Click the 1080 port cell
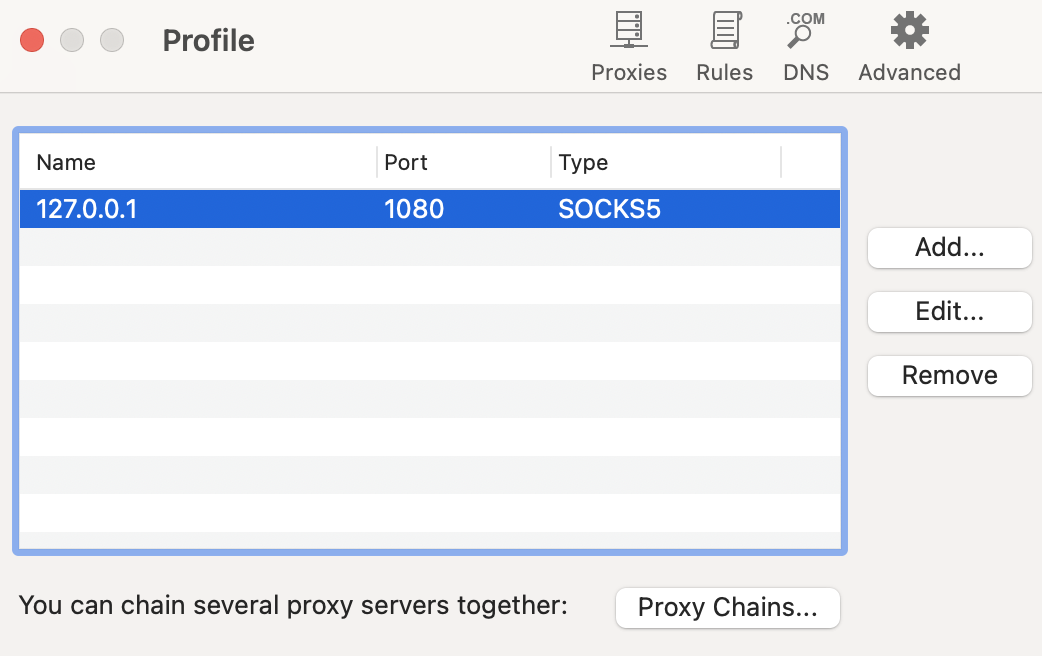 pyautogui.click(x=414, y=209)
